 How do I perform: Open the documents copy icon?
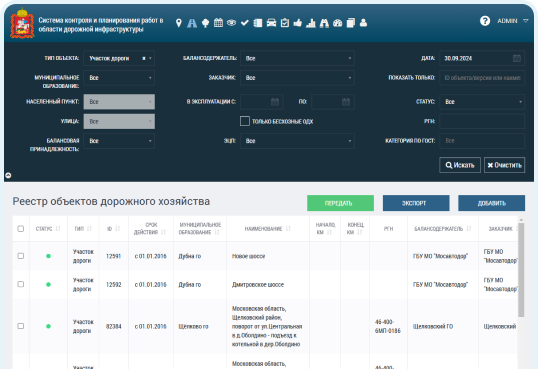351,23
